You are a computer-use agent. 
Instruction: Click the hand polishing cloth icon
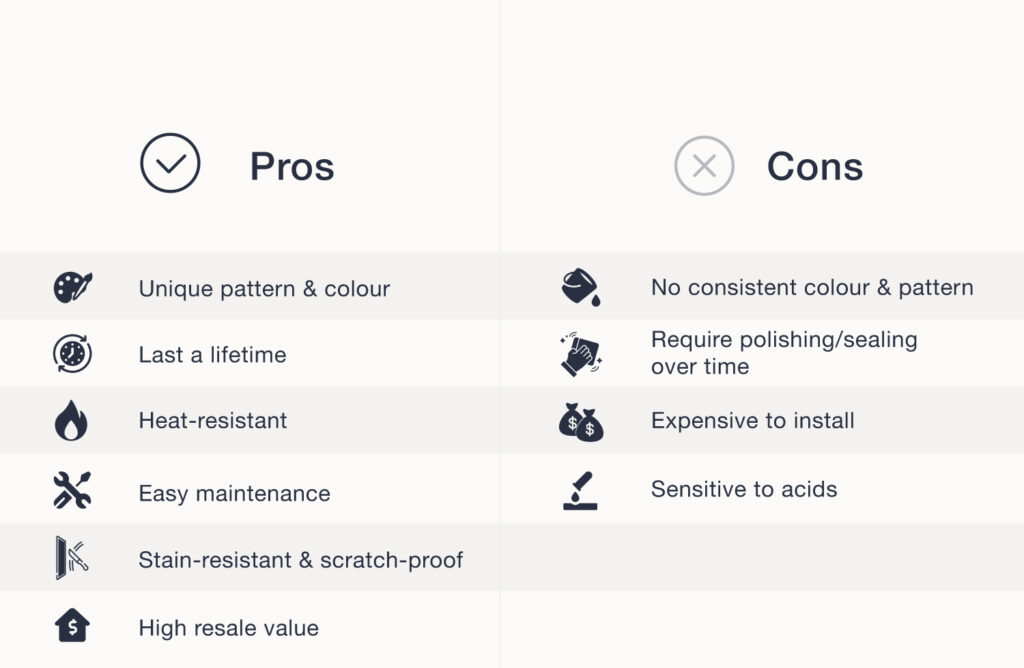[x=580, y=354]
